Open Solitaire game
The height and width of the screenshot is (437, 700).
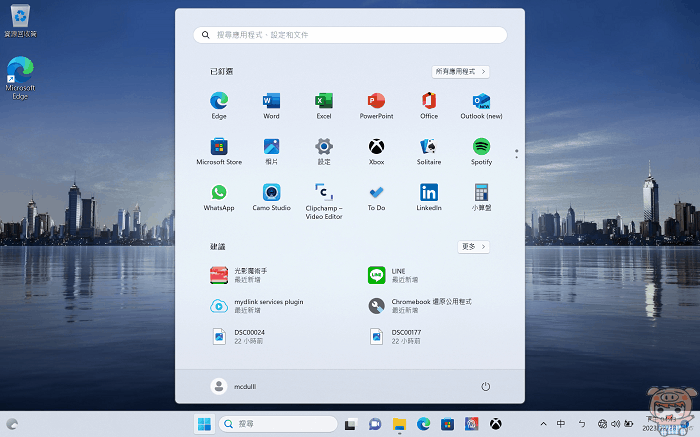pyautogui.click(x=429, y=152)
